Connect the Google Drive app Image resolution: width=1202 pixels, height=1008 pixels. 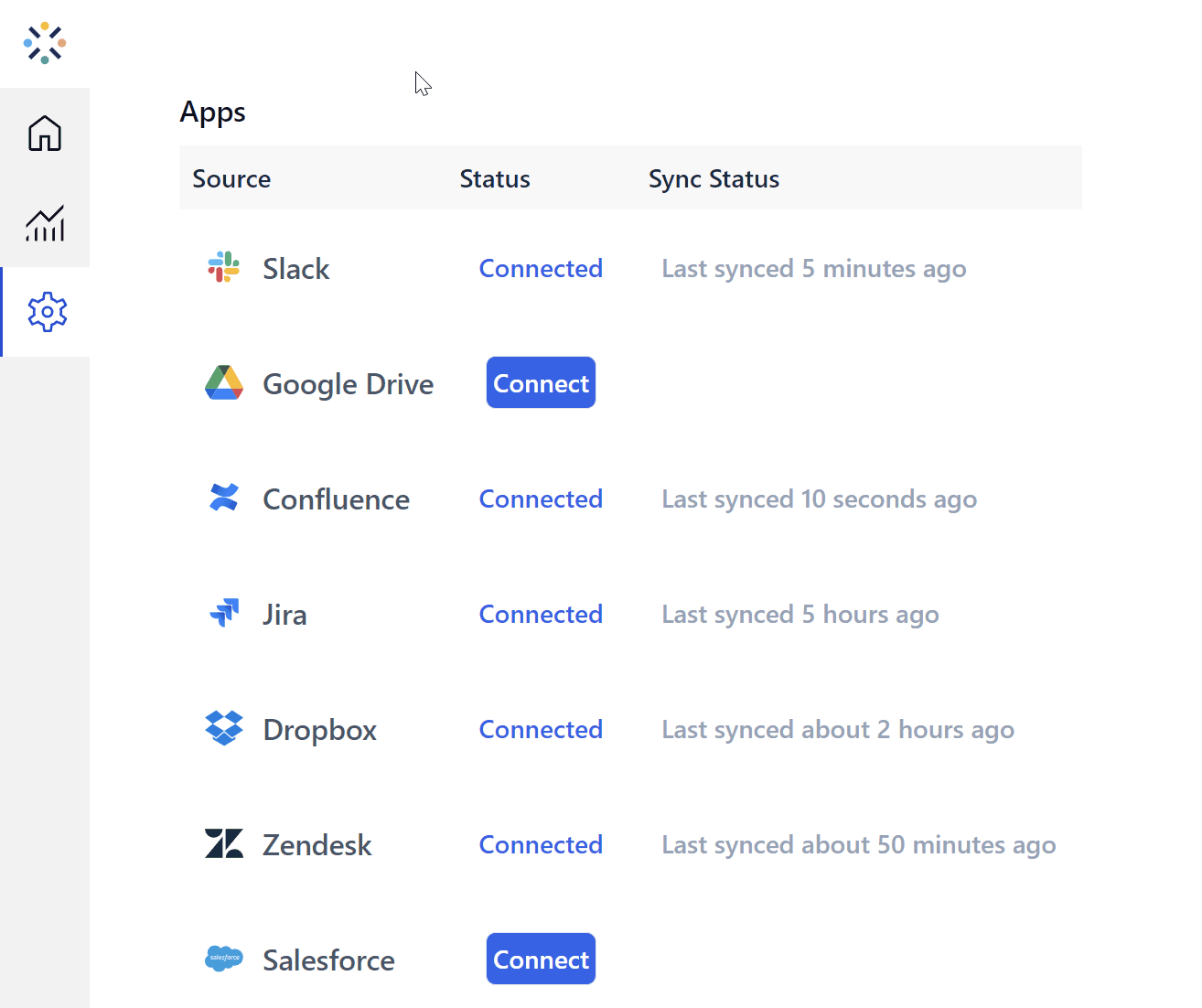(541, 382)
